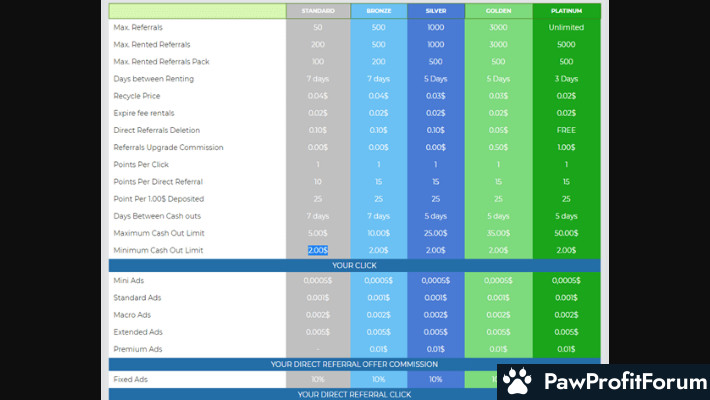
Task: Click the Premium Ads row label
Action: pyautogui.click(x=139, y=349)
